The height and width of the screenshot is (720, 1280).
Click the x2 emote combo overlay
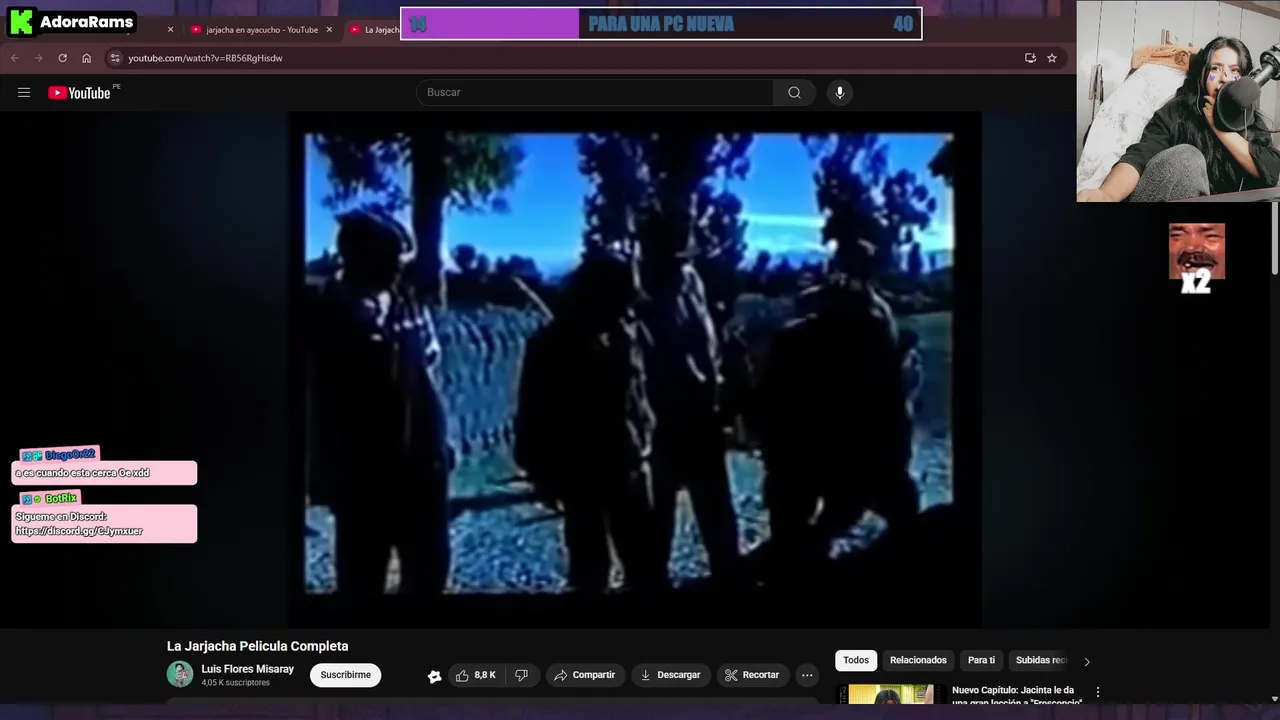coord(1197,259)
